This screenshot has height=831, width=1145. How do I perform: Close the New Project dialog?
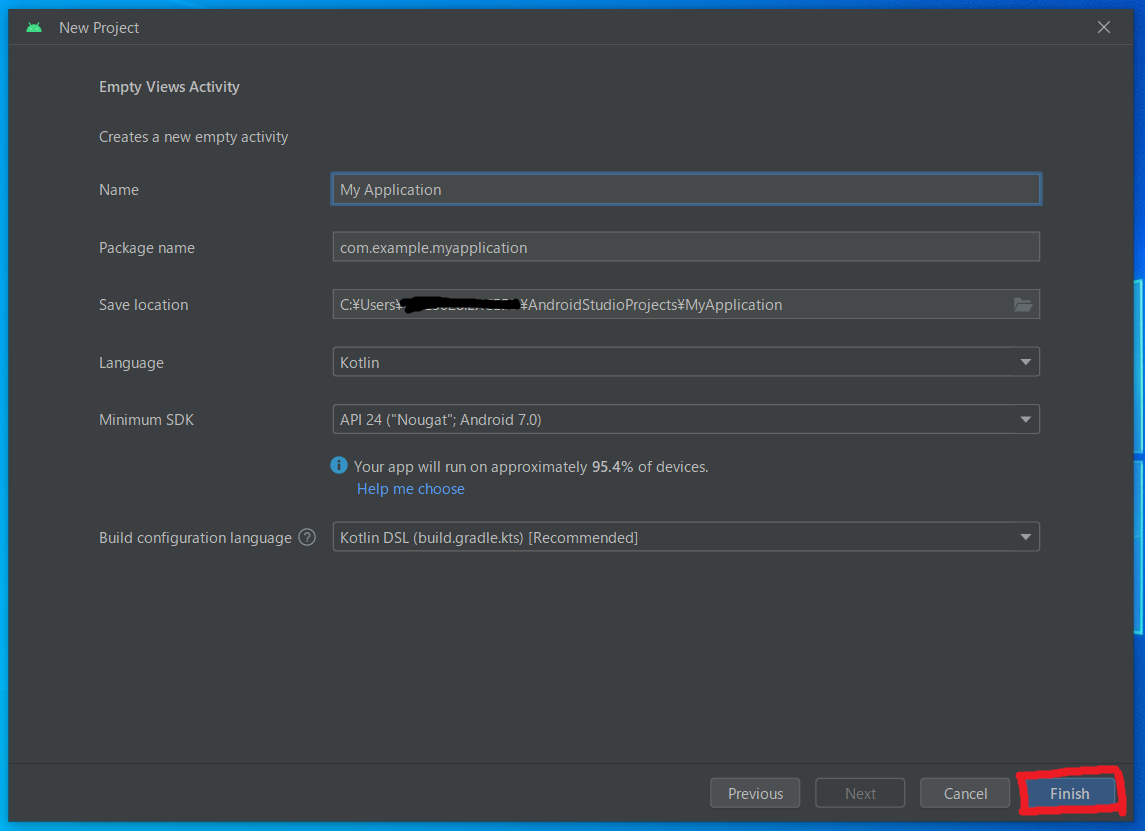click(x=1103, y=27)
